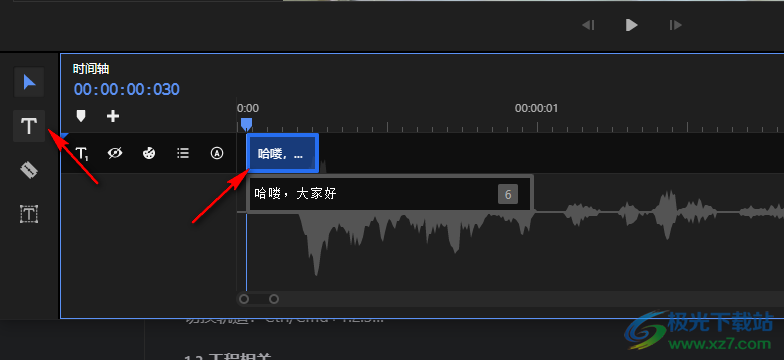This screenshot has height=360, width=784.
Task: Select the arrow selection tool
Action: tap(29, 82)
